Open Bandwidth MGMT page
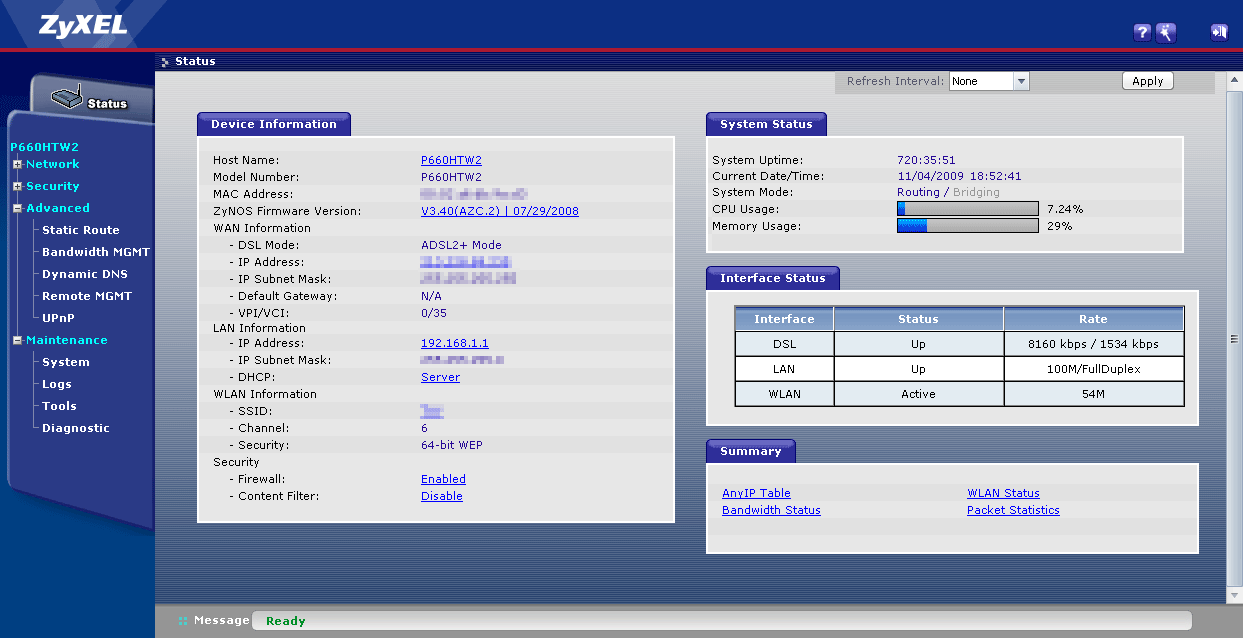1243x638 pixels. [x=96, y=252]
